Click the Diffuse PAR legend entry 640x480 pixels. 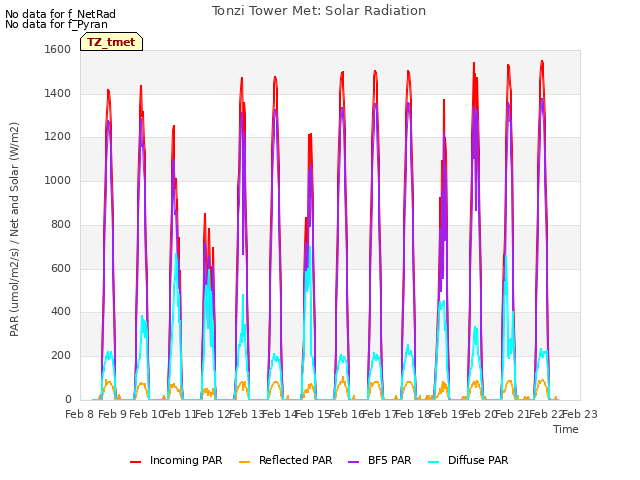(x=468, y=460)
